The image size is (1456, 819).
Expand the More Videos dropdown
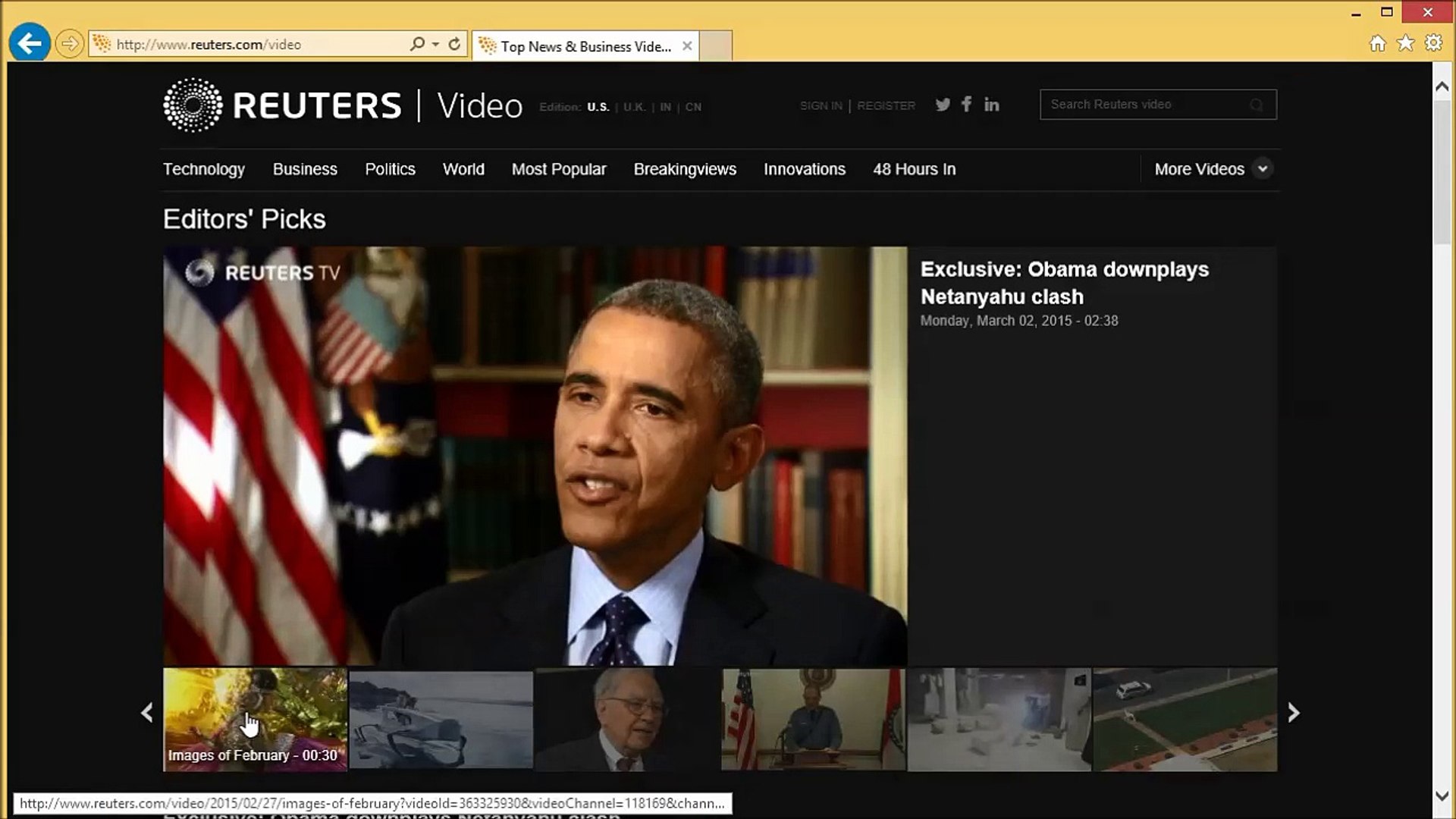(x=1261, y=169)
